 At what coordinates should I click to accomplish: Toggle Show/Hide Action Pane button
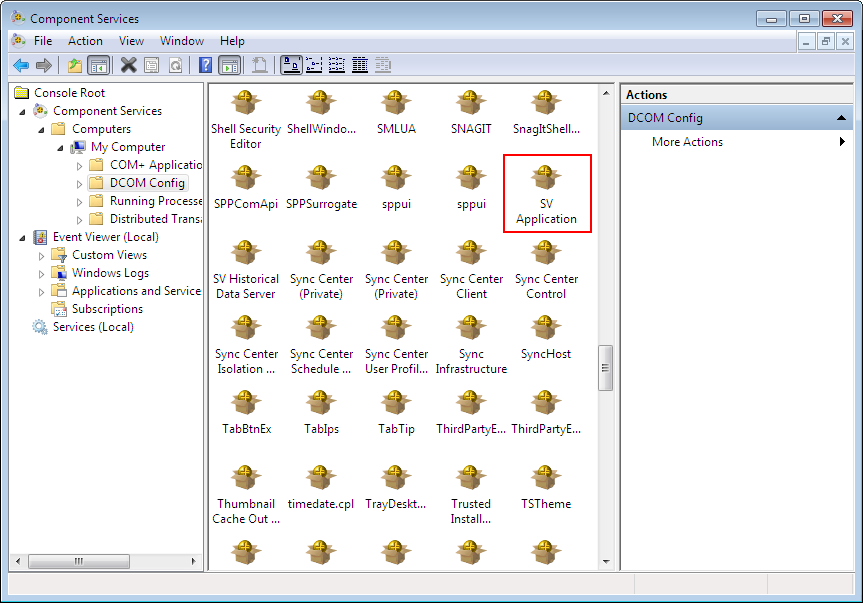[x=229, y=65]
